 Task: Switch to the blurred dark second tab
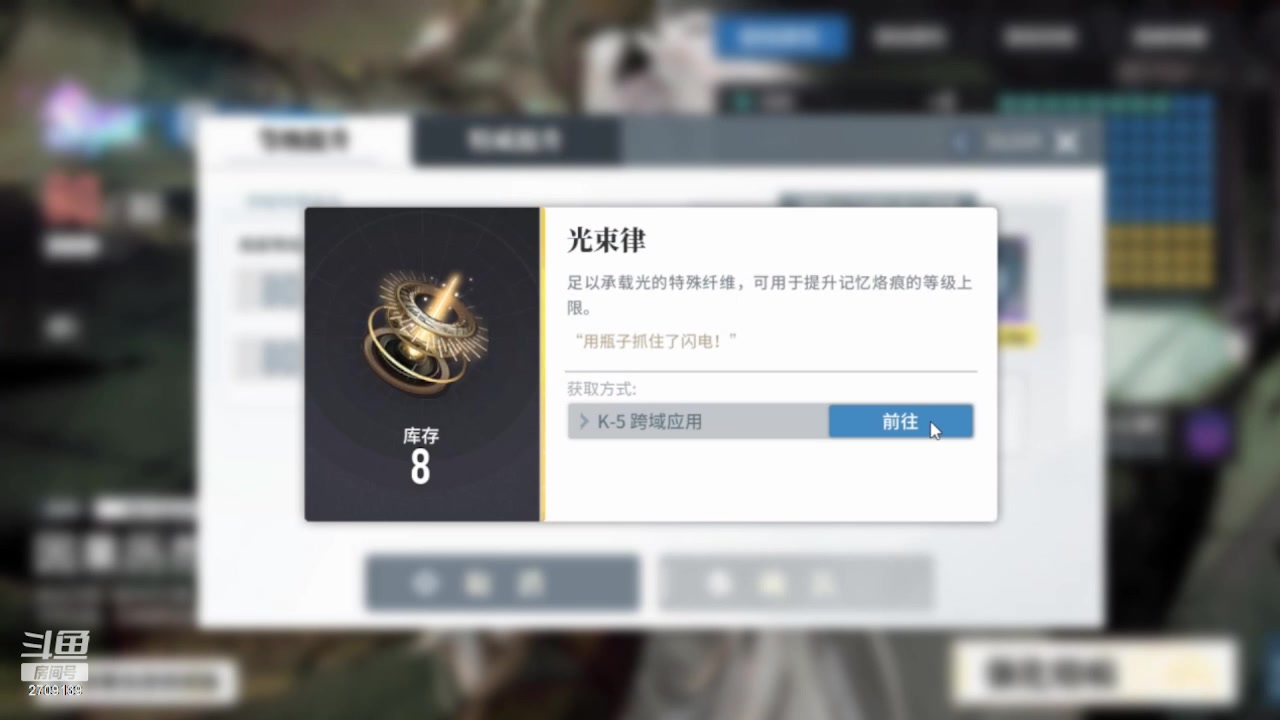tap(515, 140)
